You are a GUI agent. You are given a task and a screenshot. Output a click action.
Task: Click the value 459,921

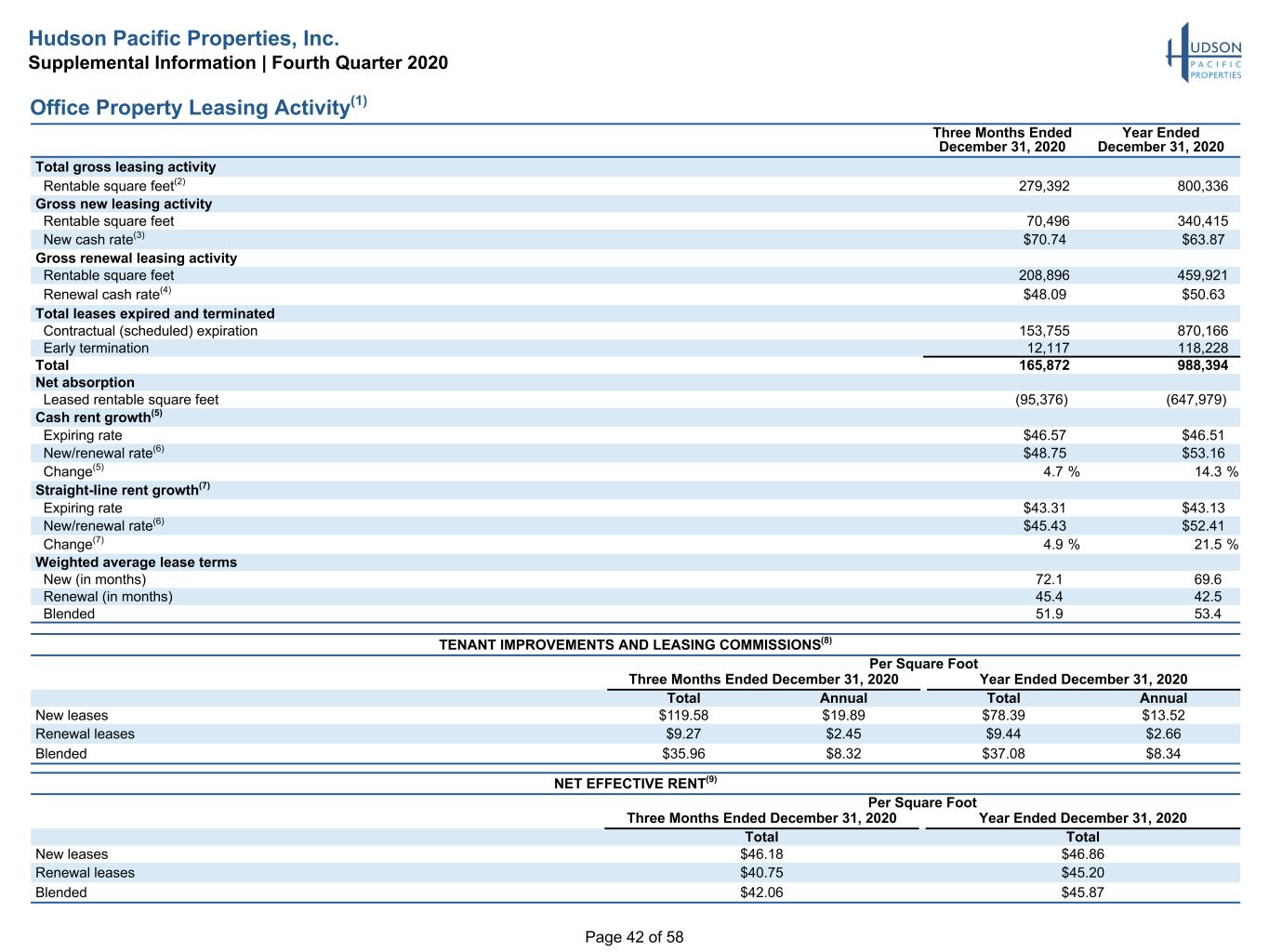1203,275
